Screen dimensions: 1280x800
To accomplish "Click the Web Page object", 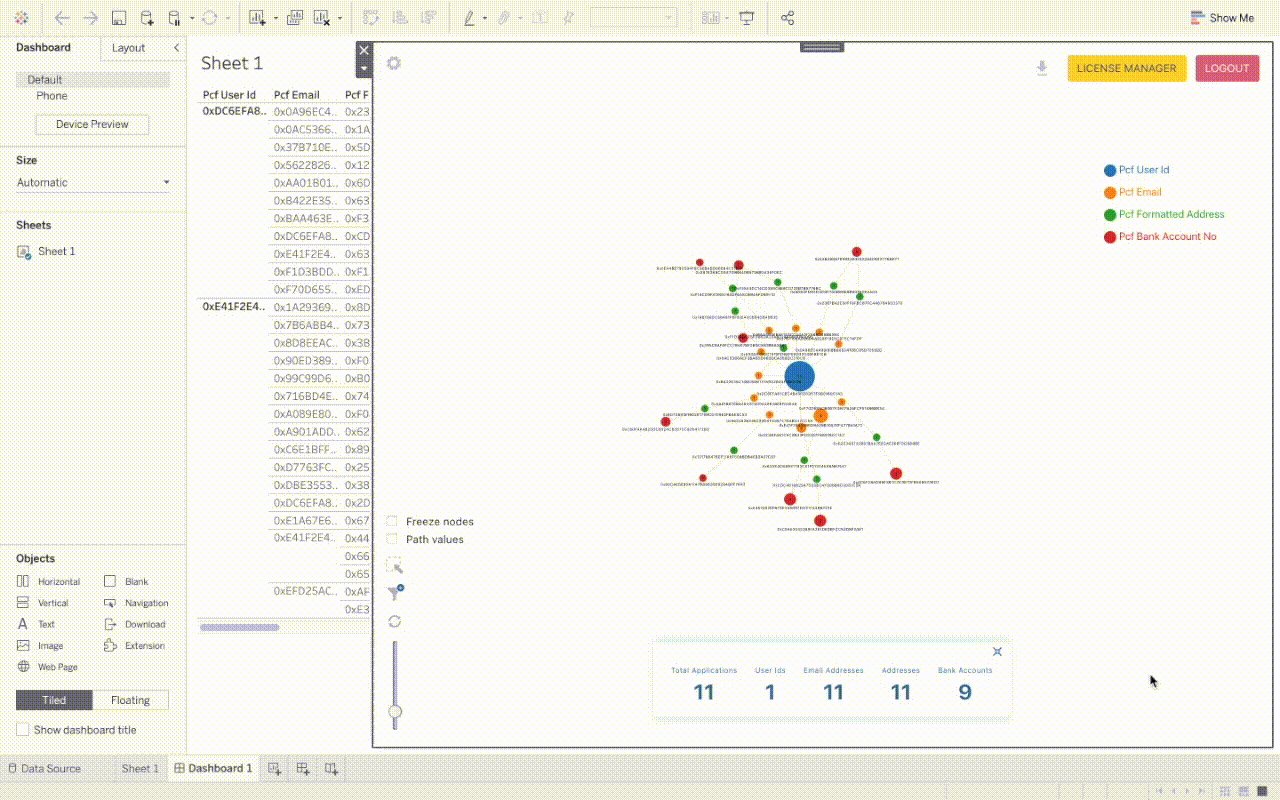I will click(x=47, y=667).
